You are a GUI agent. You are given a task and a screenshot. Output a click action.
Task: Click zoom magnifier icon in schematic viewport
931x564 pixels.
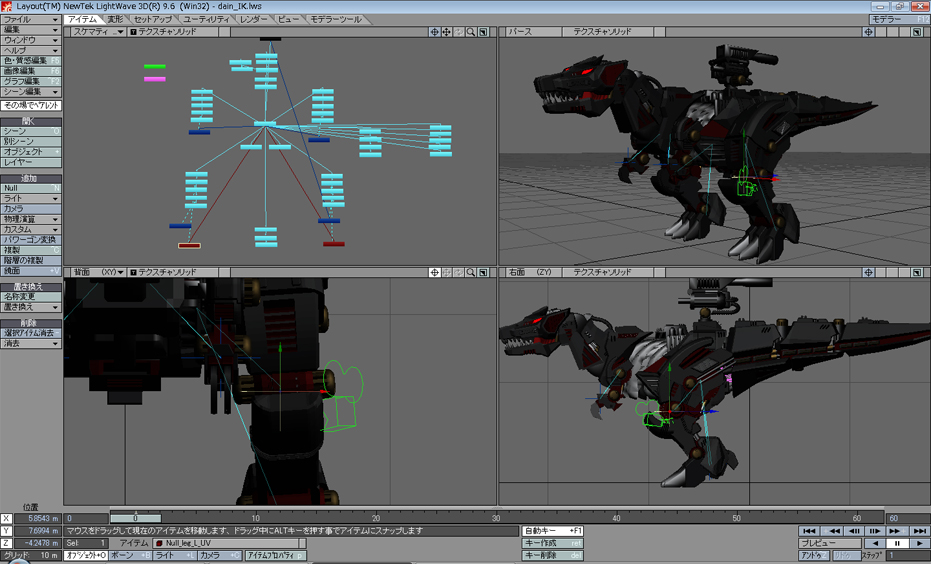tap(471, 32)
